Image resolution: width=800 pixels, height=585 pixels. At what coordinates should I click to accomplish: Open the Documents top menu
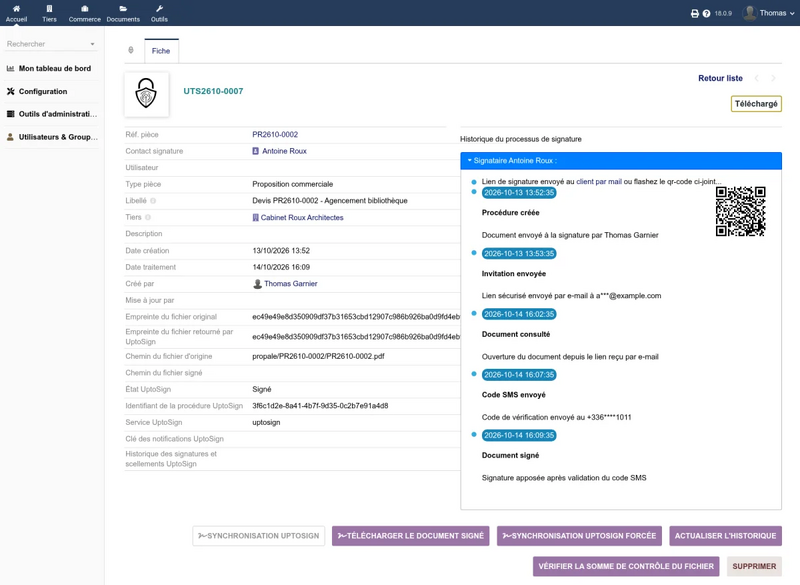coord(123,13)
